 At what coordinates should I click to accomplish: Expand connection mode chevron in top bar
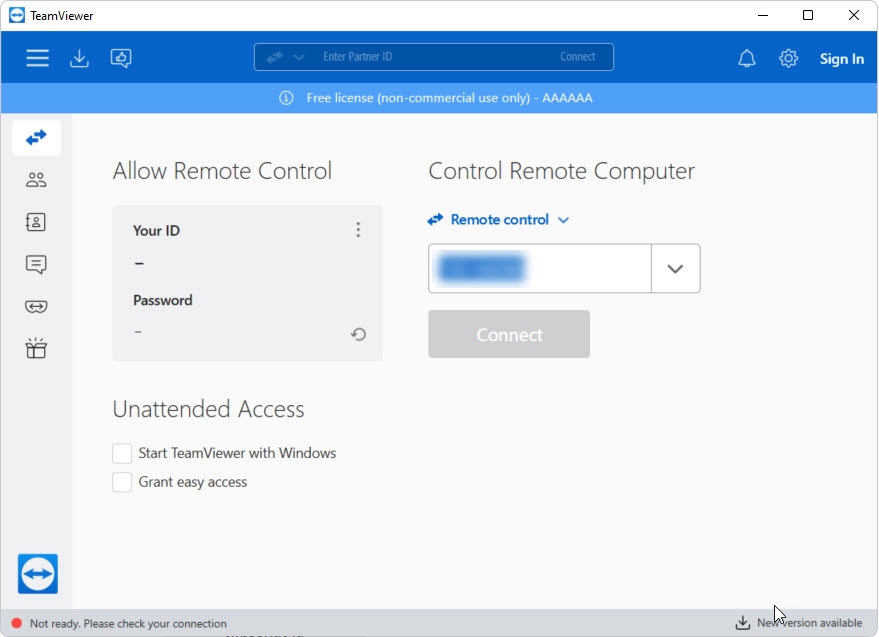click(299, 57)
